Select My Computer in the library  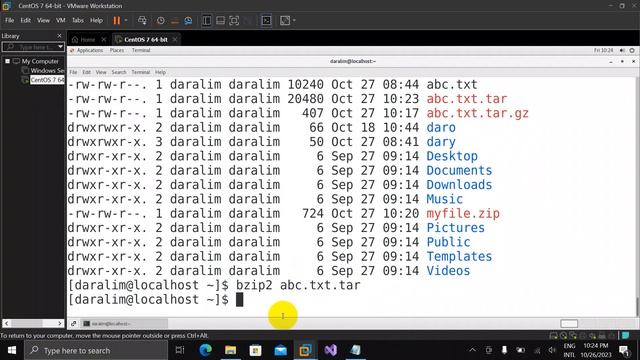(x=40, y=61)
